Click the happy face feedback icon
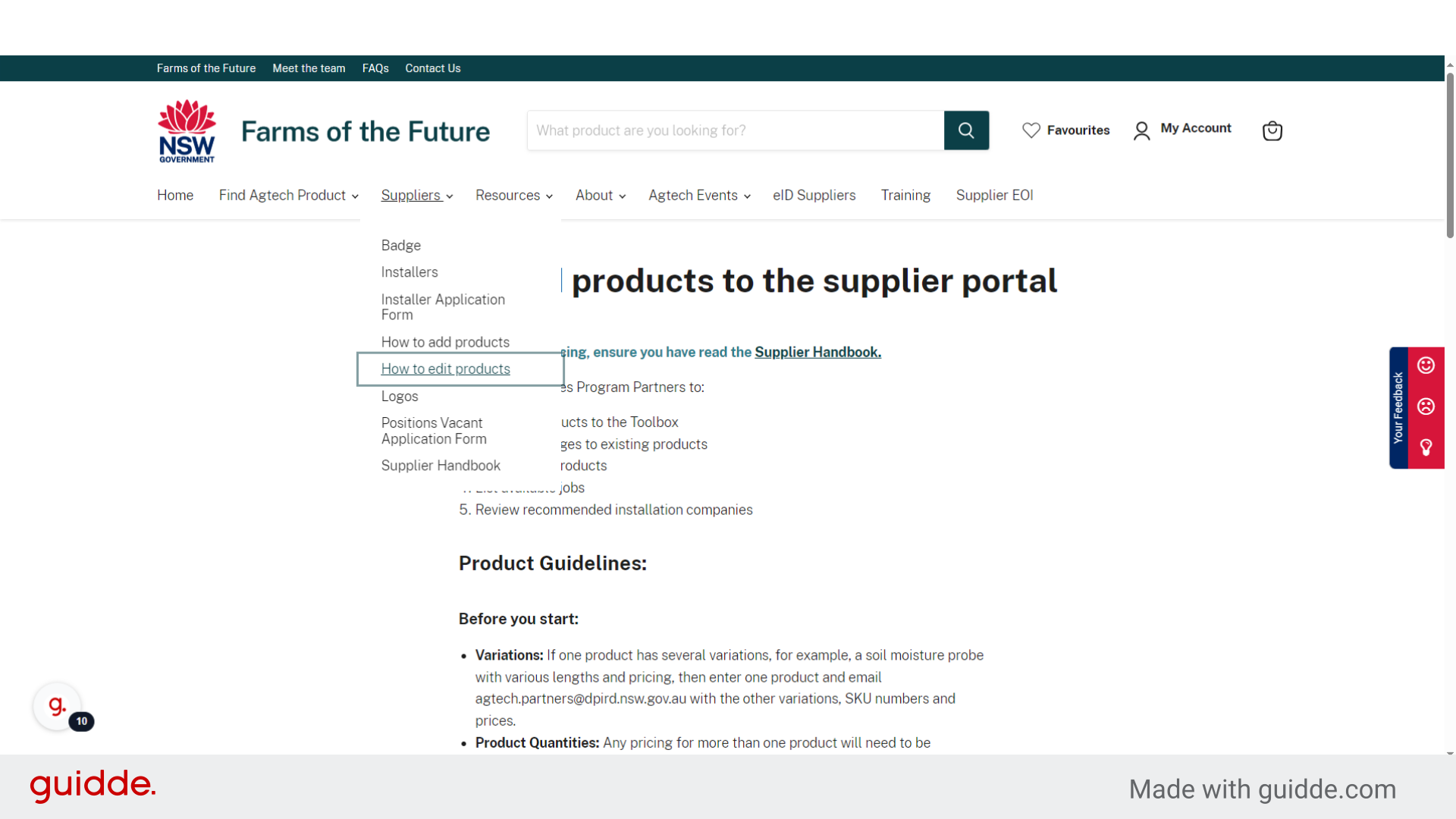1456x819 pixels. click(1426, 366)
